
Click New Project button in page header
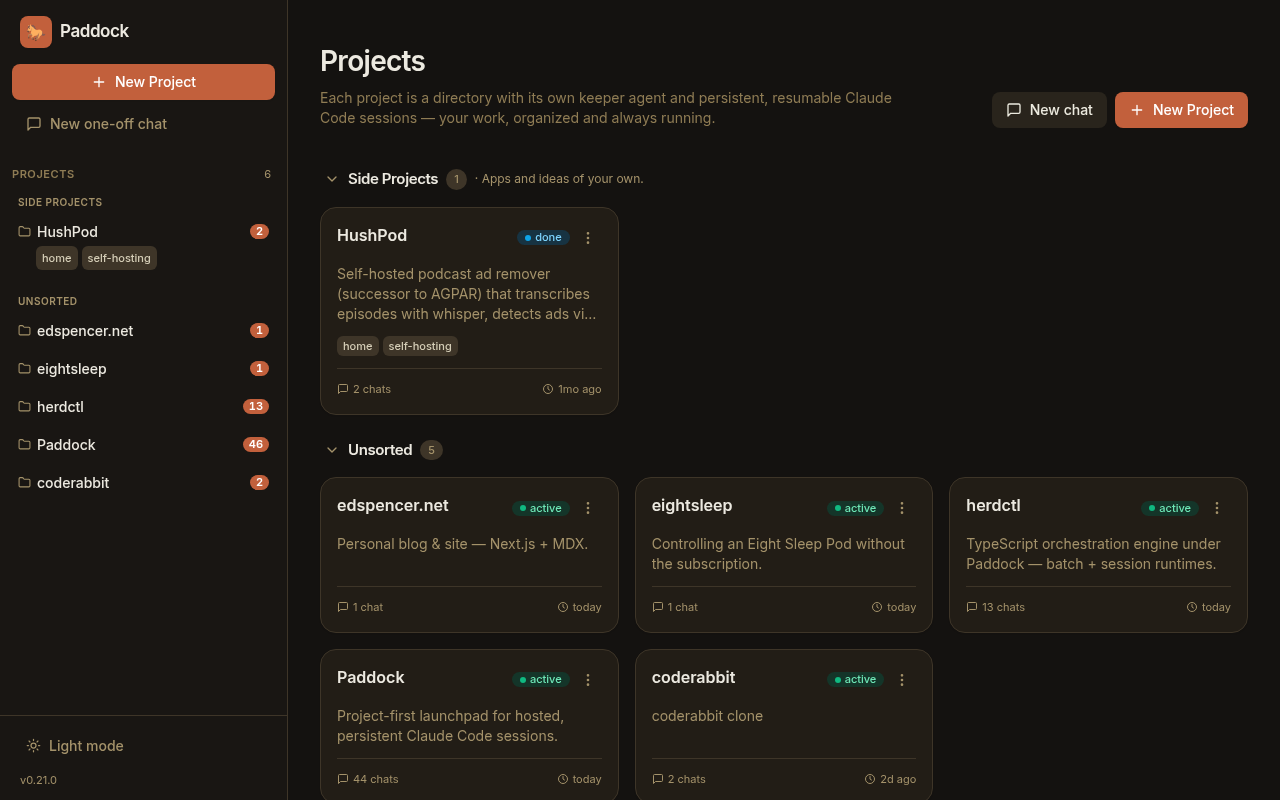pos(1181,110)
